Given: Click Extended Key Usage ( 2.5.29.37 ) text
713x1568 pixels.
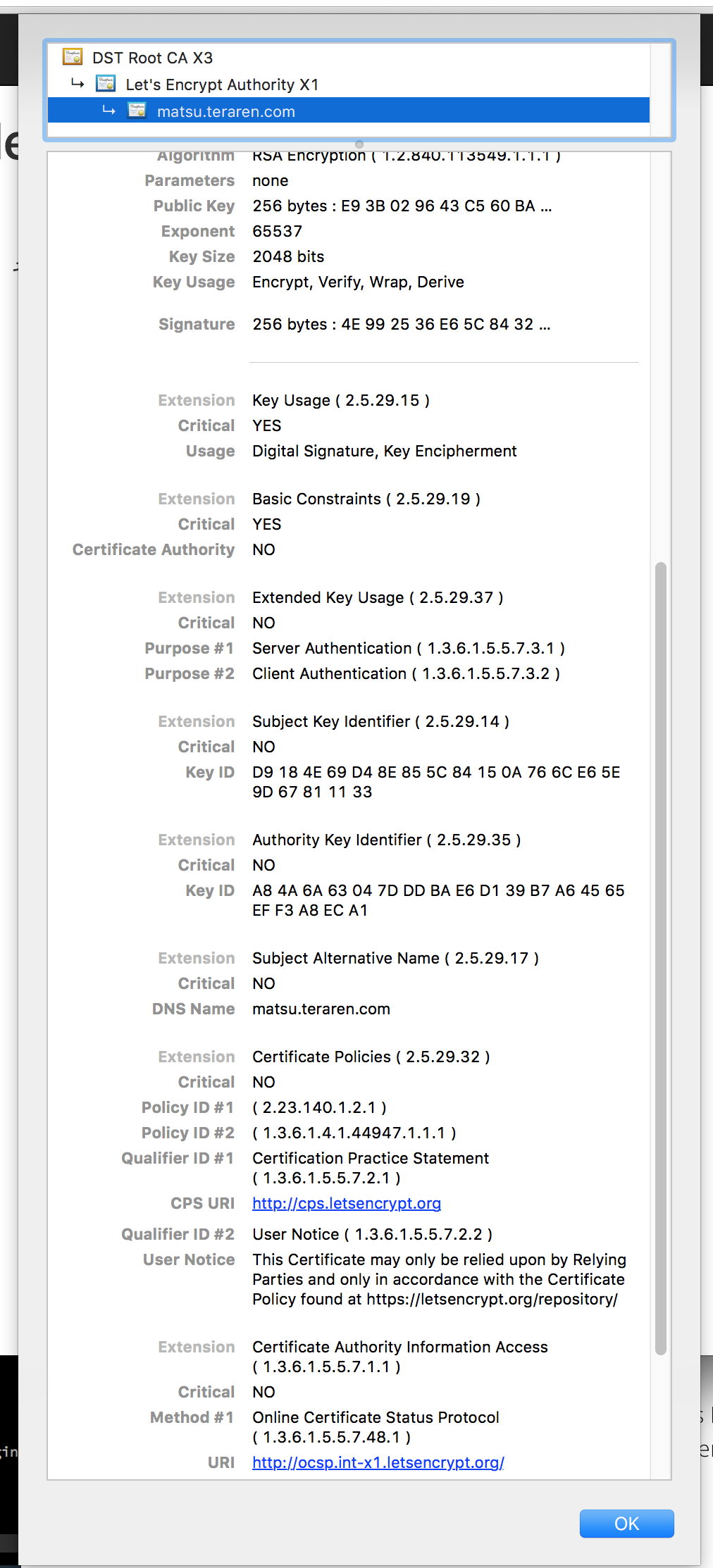Looking at the screenshot, I should (x=378, y=597).
